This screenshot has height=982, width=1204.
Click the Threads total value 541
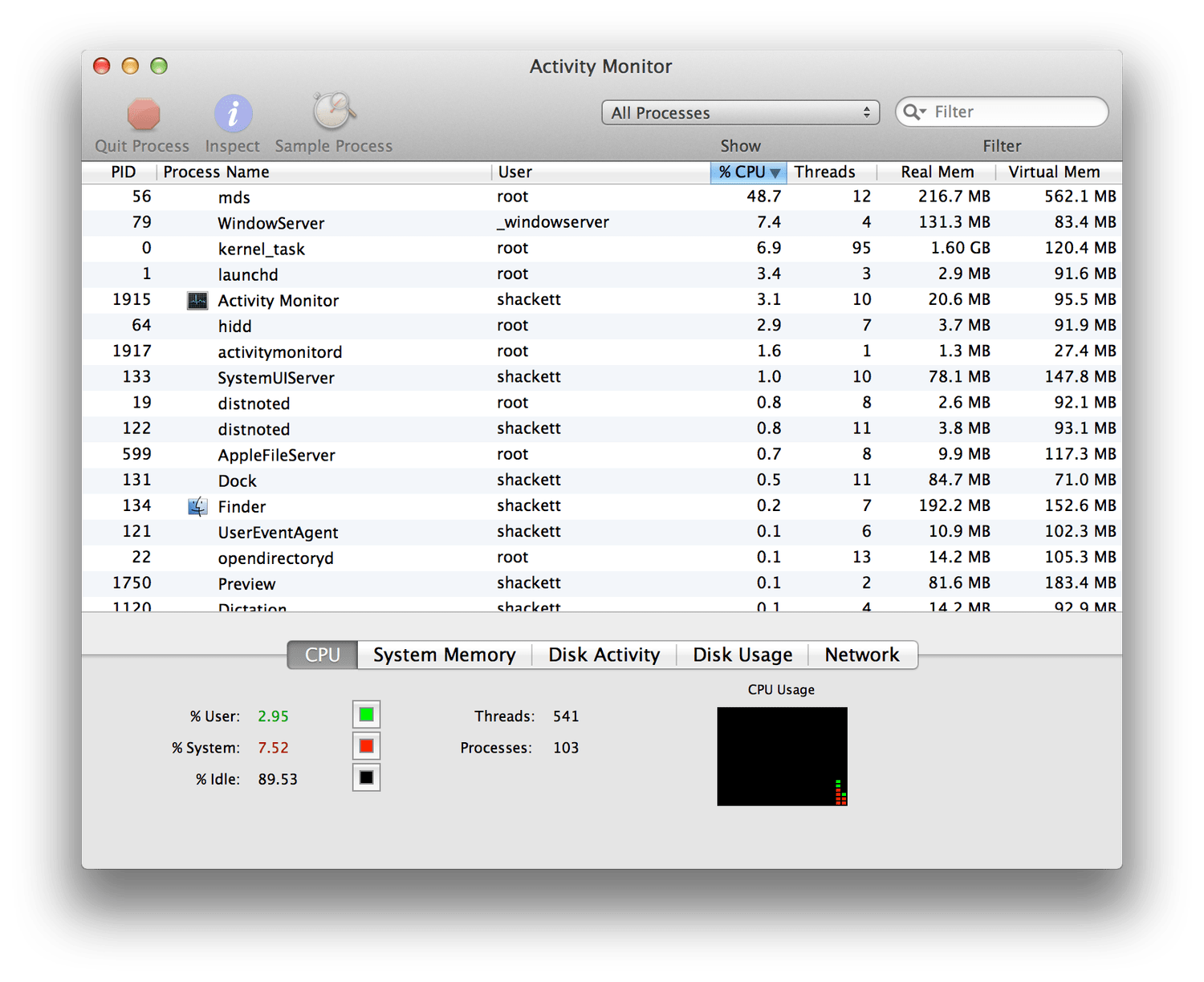click(x=566, y=716)
